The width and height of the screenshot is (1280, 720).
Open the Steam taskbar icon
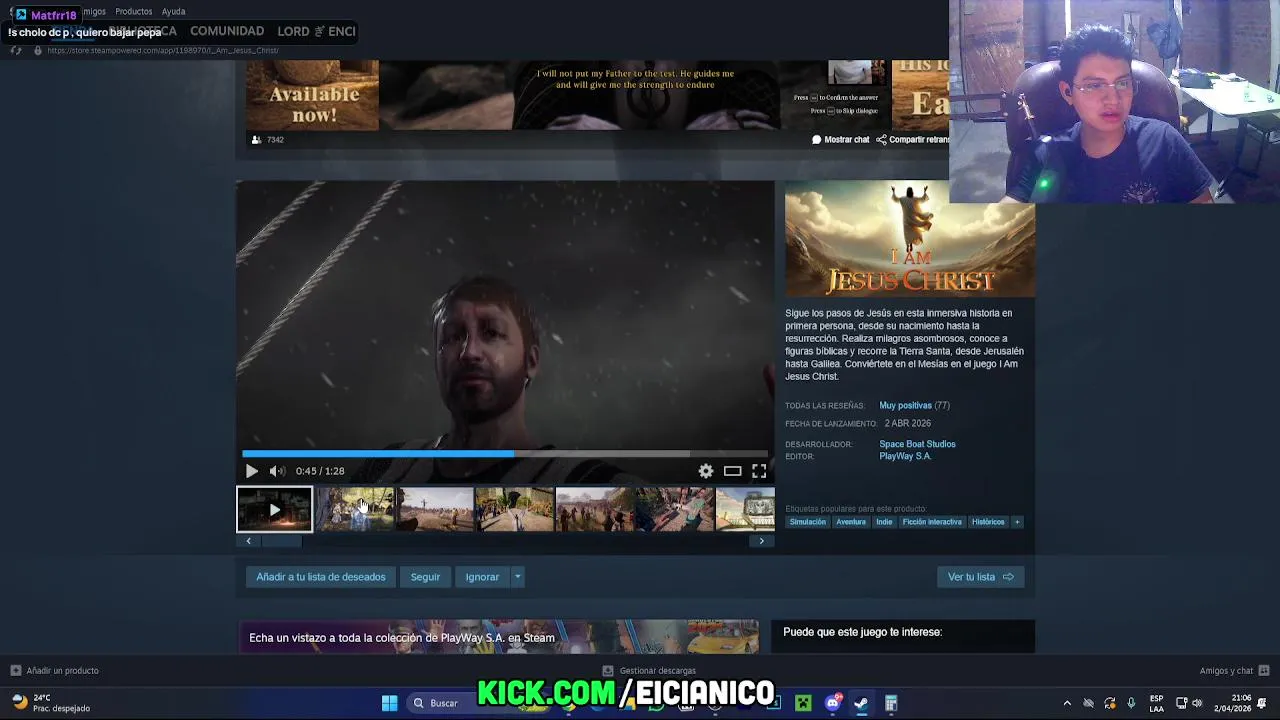(x=861, y=703)
